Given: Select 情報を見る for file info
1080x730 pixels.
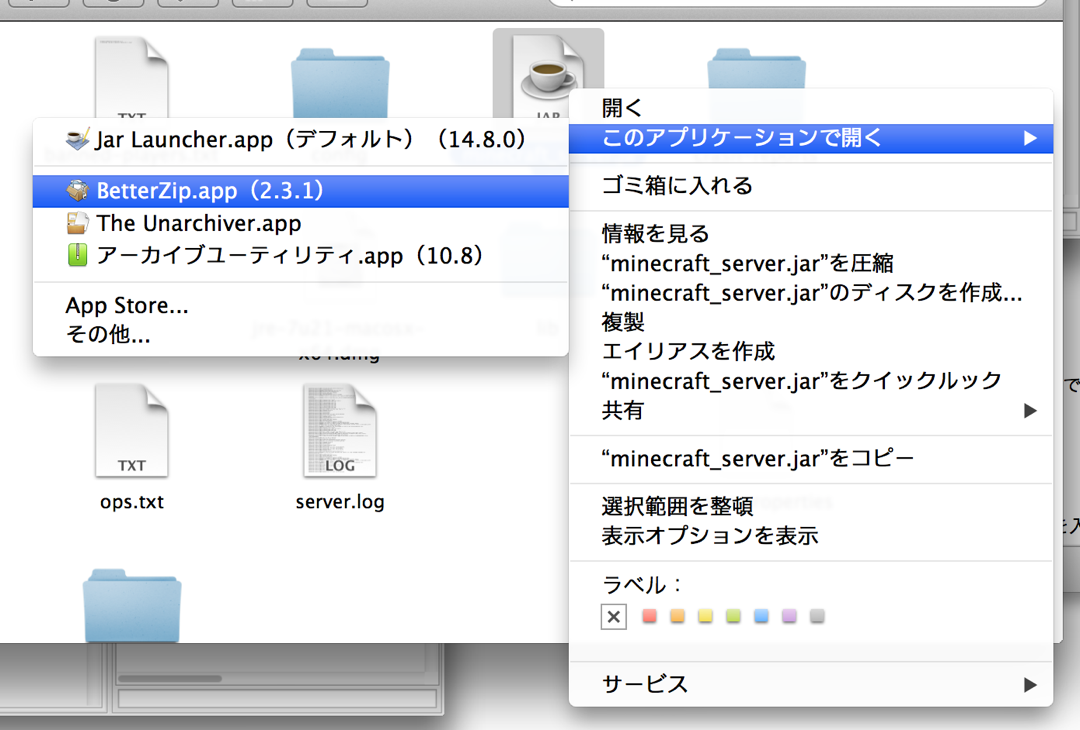Looking at the screenshot, I should click(x=811, y=233).
